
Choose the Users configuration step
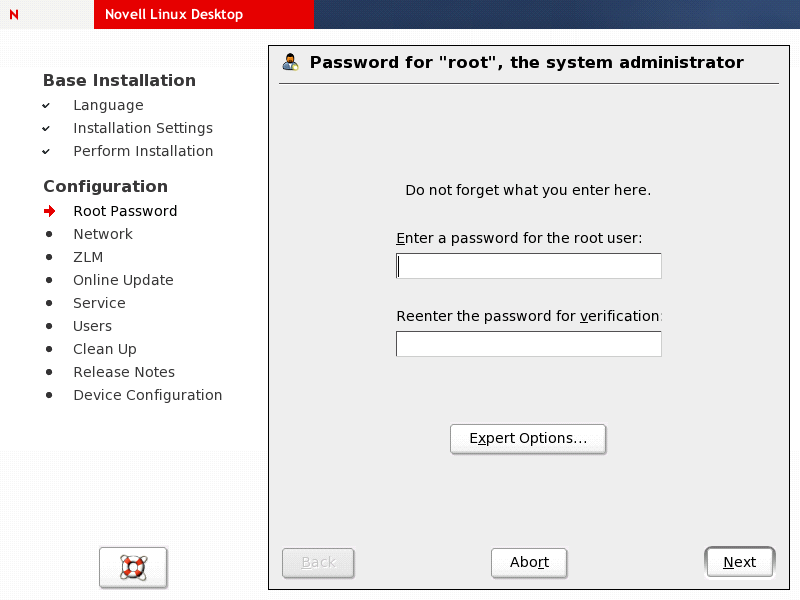point(92,326)
